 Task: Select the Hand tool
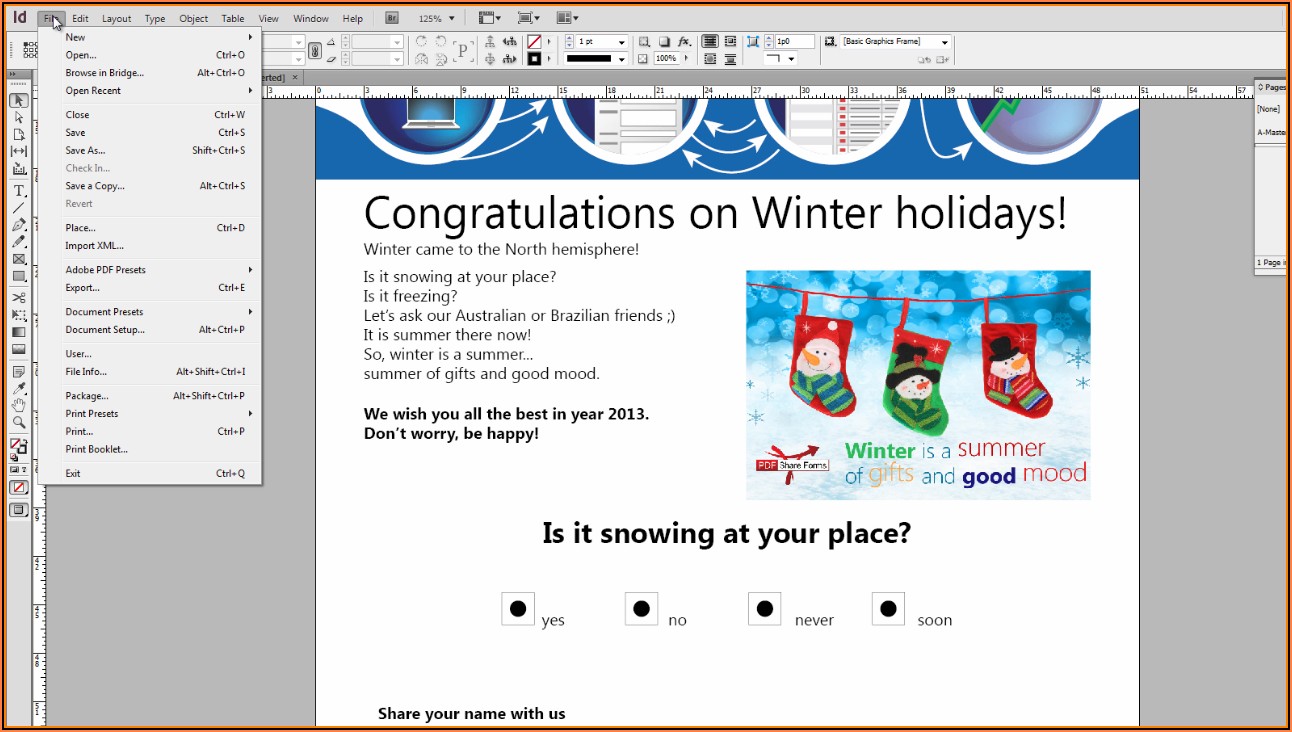pyautogui.click(x=19, y=405)
